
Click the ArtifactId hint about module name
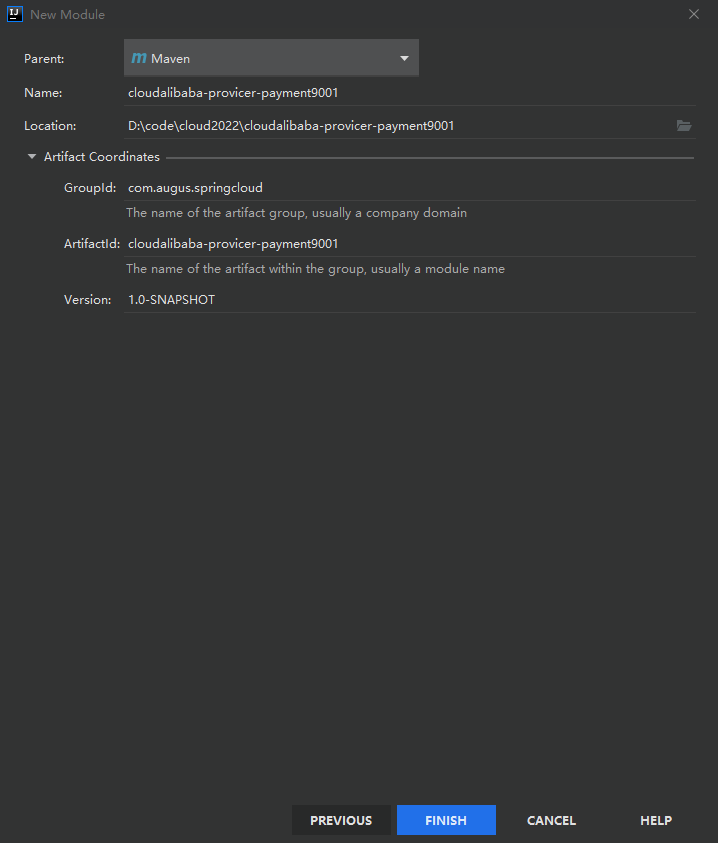[x=315, y=269]
